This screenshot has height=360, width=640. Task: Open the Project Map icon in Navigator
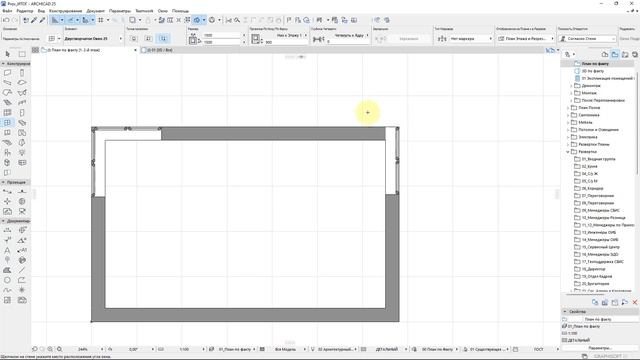click(605, 54)
